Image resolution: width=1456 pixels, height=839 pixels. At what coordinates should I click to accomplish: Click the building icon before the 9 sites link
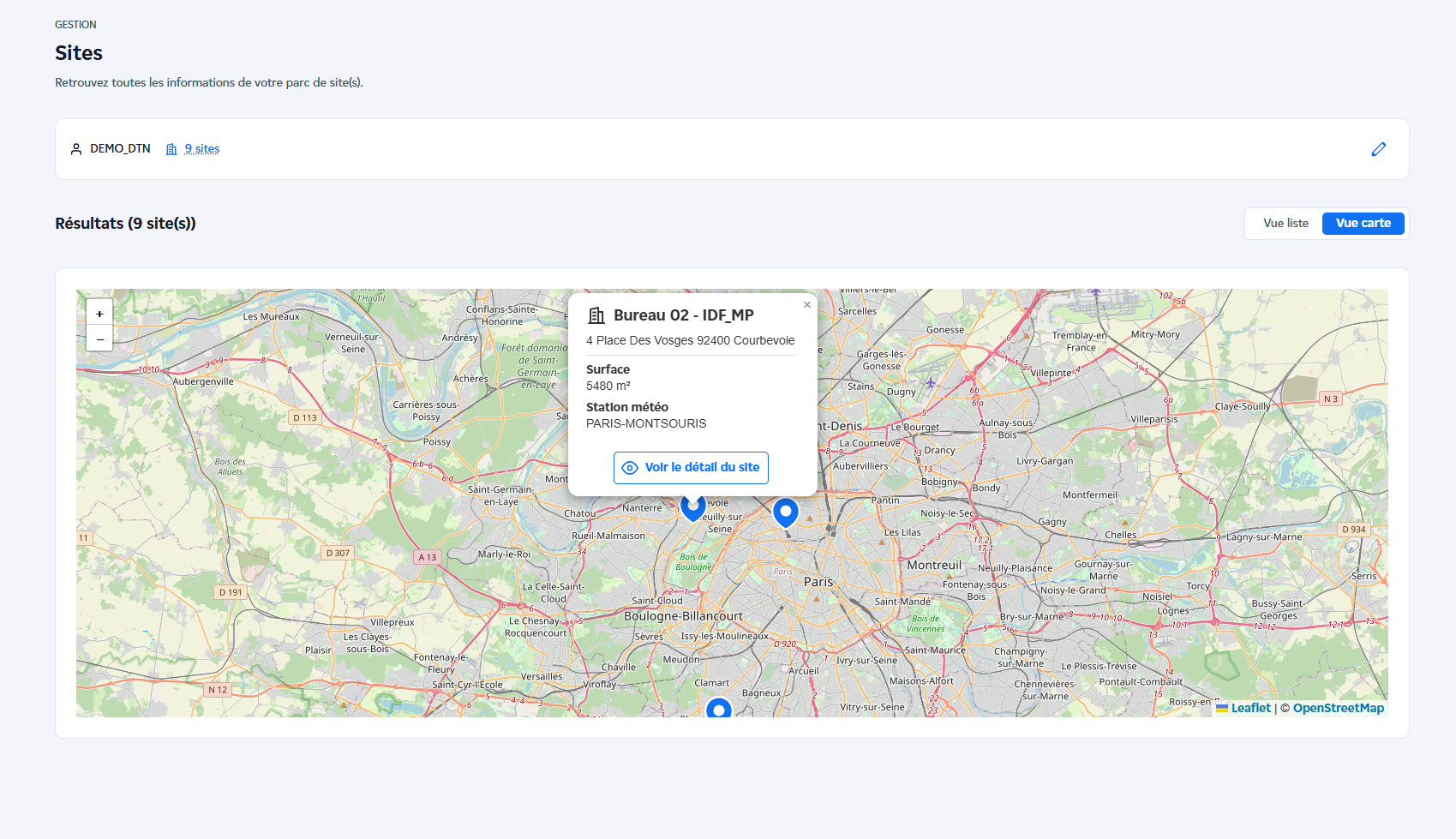171,148
